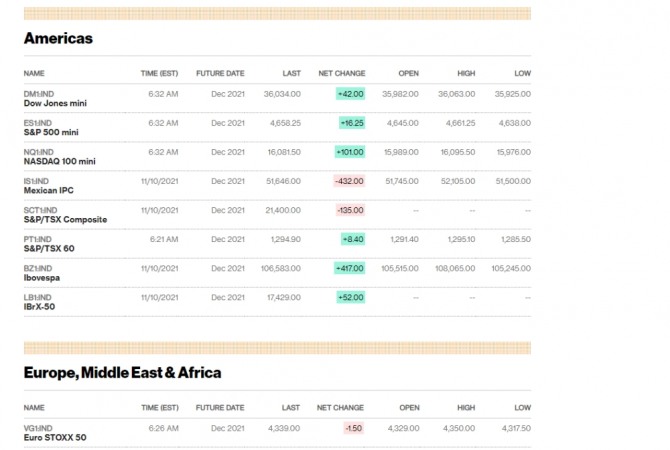
Task: Open the Mexican IPC index link
Action: pyautogui.click(x=49, y=190)
